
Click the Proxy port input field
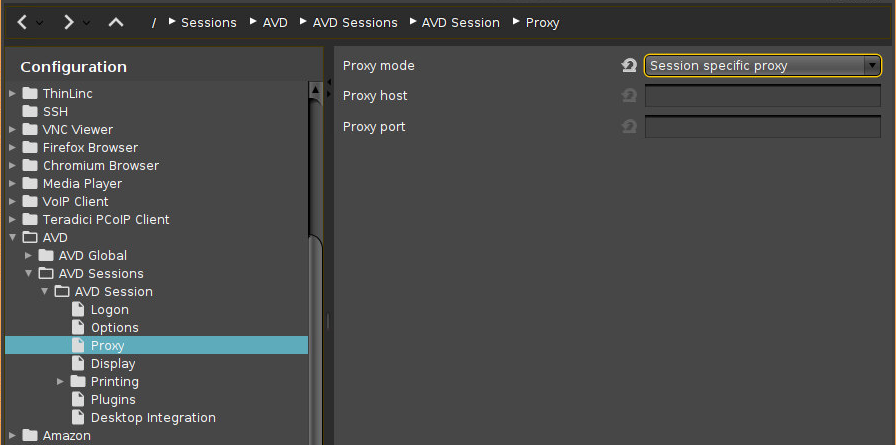762,127
